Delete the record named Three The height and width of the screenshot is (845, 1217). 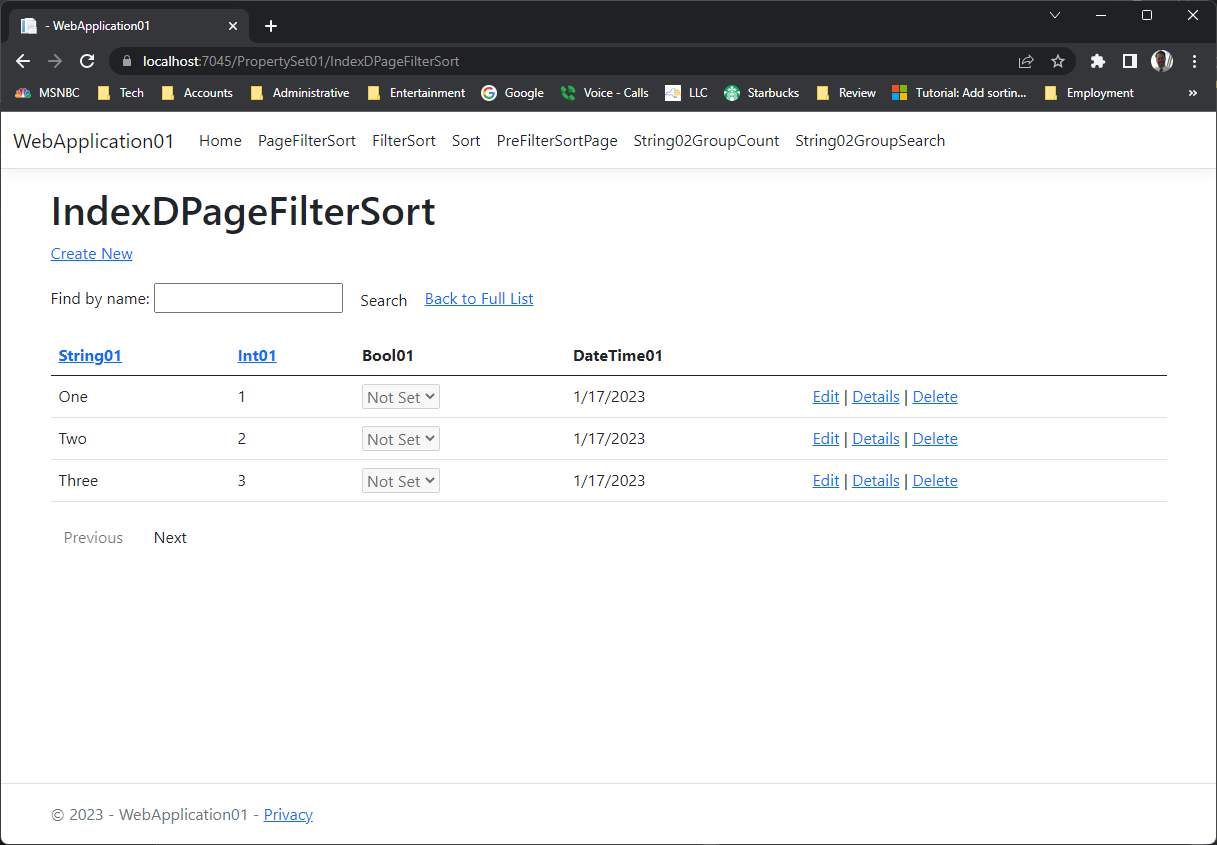(x=935, y=481)
